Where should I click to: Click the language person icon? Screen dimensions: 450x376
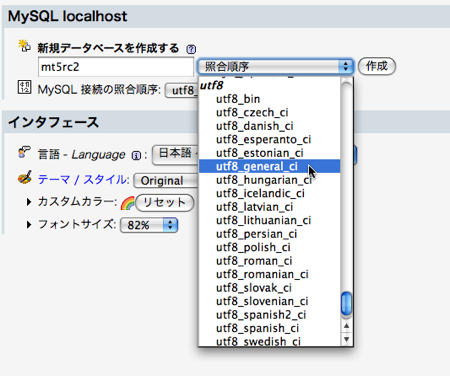coord(24,152)
